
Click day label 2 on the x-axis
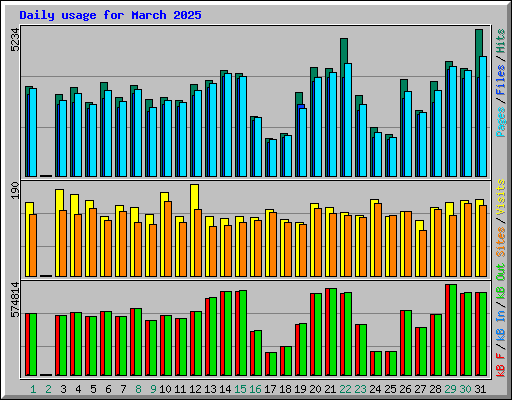(x=48, y=389)
